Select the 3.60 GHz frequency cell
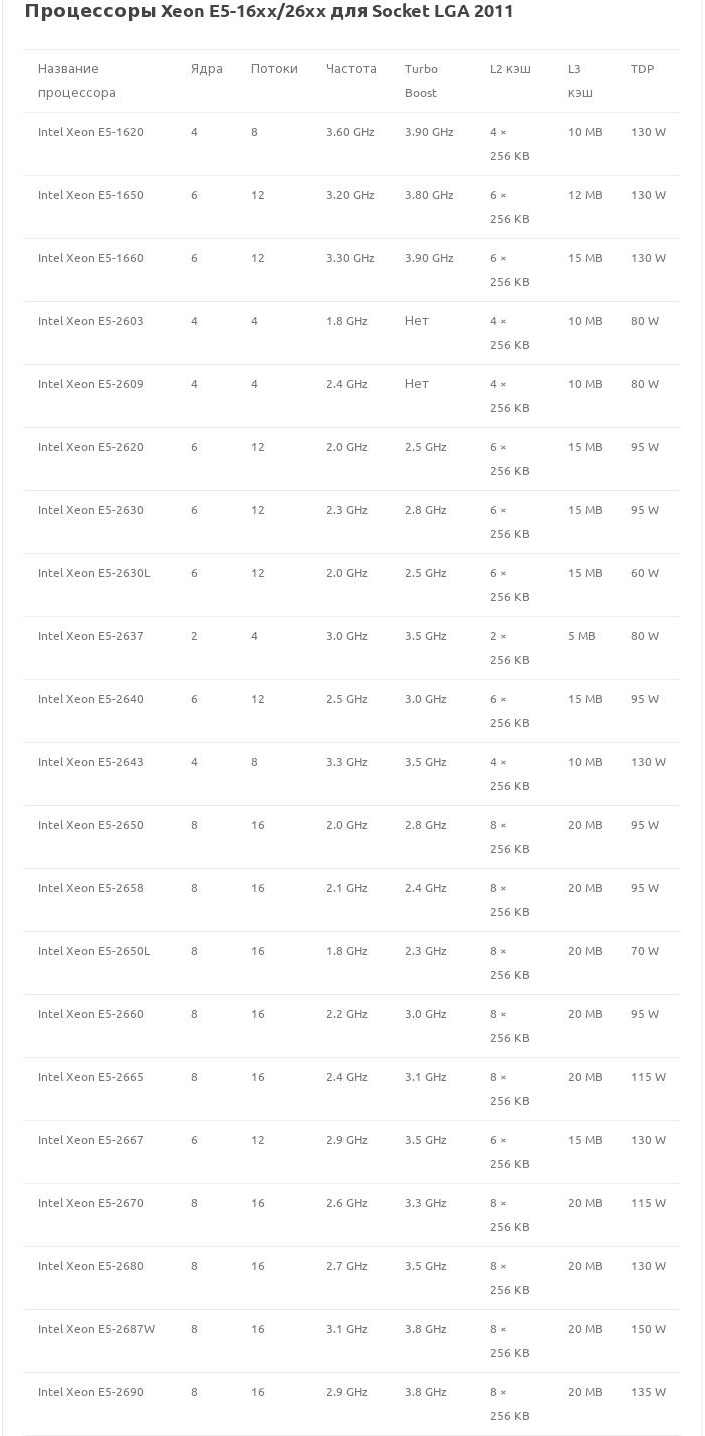 click(350, 132)
